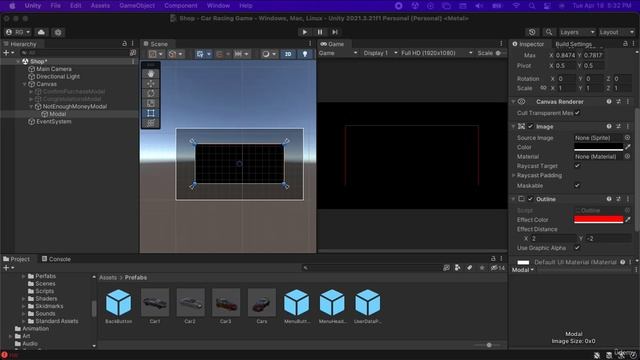Click the red Effect Color swatch

click(598, 220)
